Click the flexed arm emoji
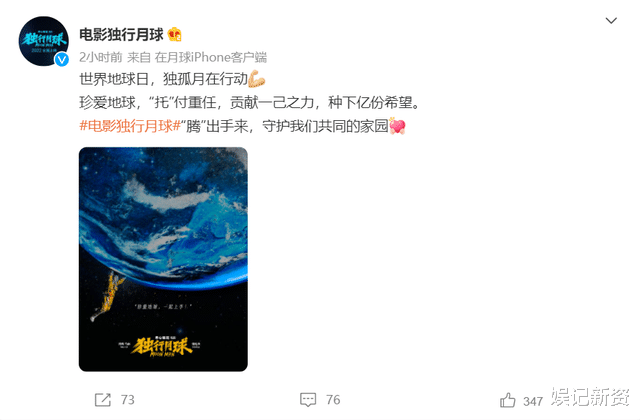Viewport: 640px width, 420px height. 257,79
